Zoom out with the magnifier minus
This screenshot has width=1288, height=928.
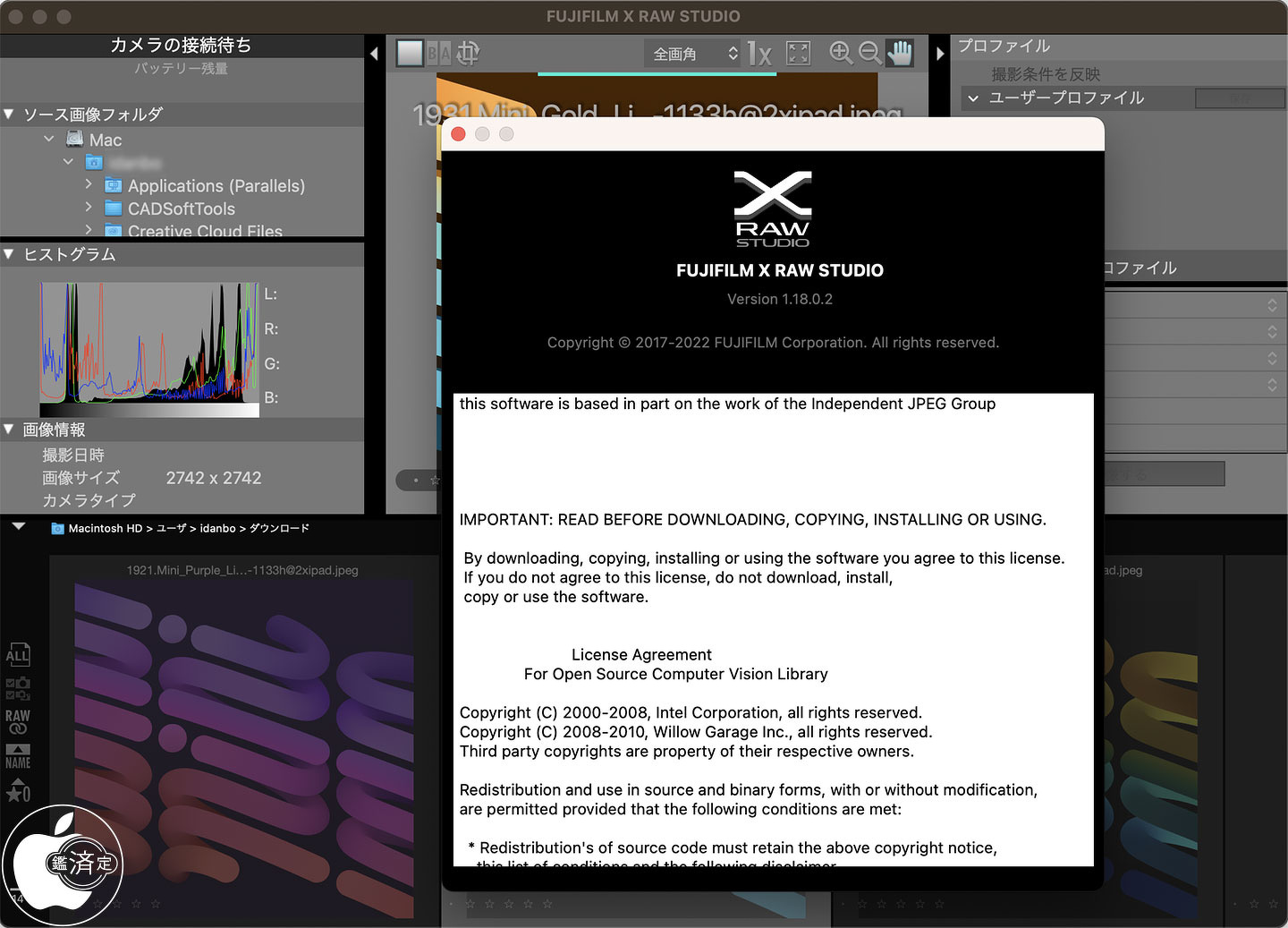coord(869,54)
